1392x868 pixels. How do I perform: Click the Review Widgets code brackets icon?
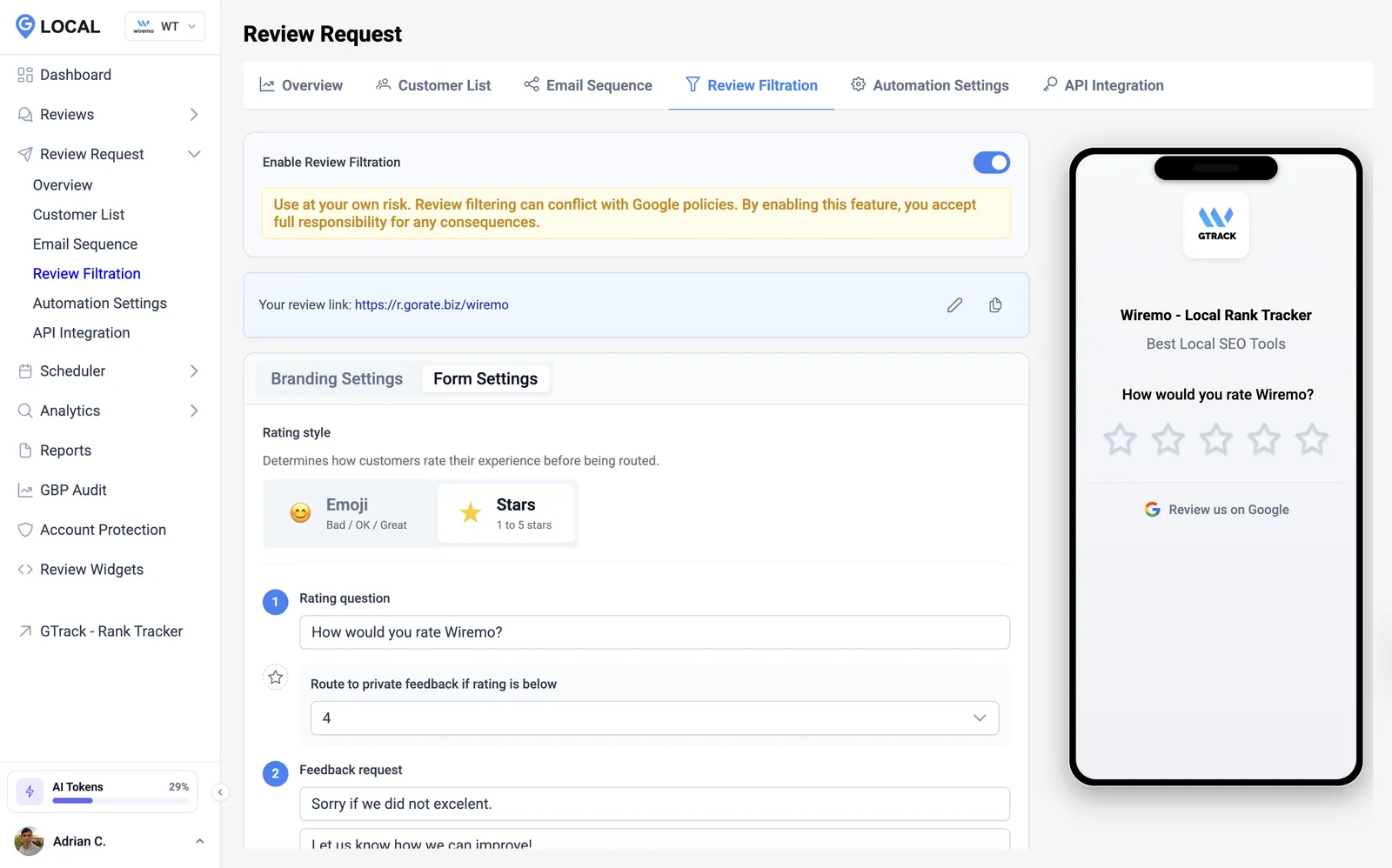(x=25, y=570)
